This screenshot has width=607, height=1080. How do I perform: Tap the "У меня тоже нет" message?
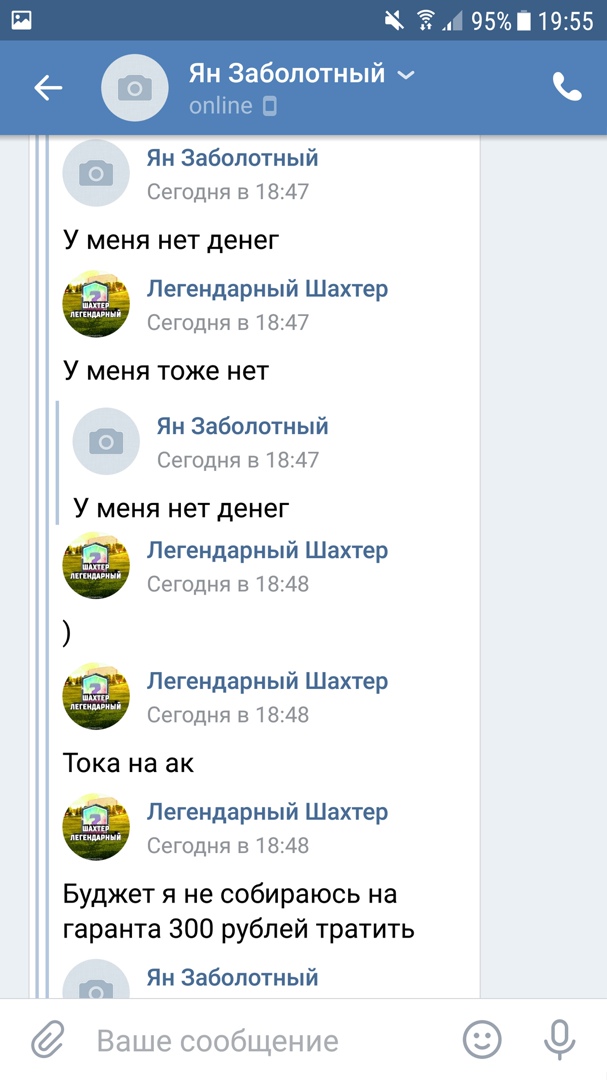(x=166, y=371)
